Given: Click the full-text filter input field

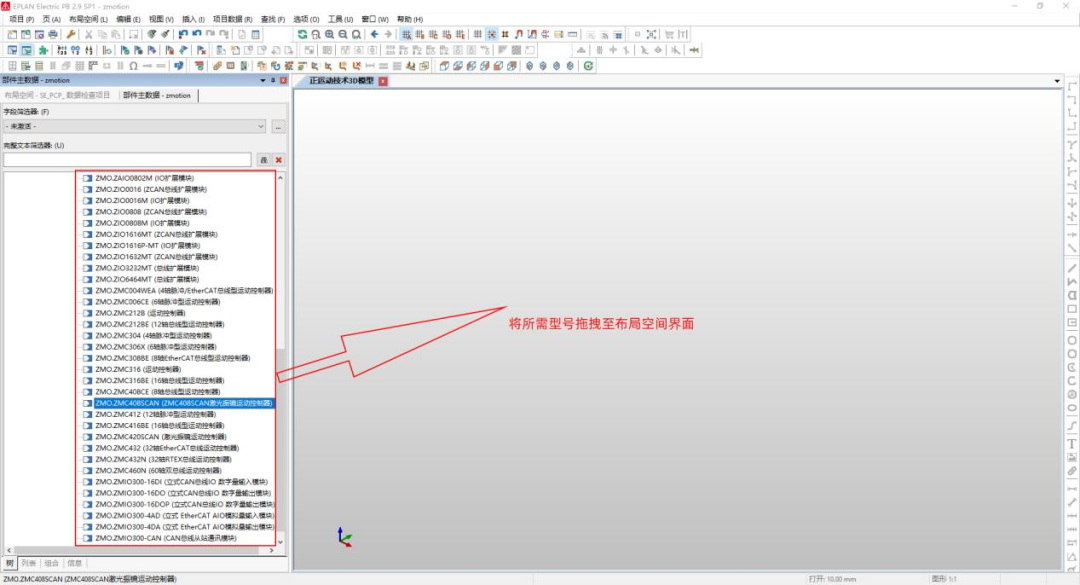Looking at the screenshot, I should coord(127,160).
